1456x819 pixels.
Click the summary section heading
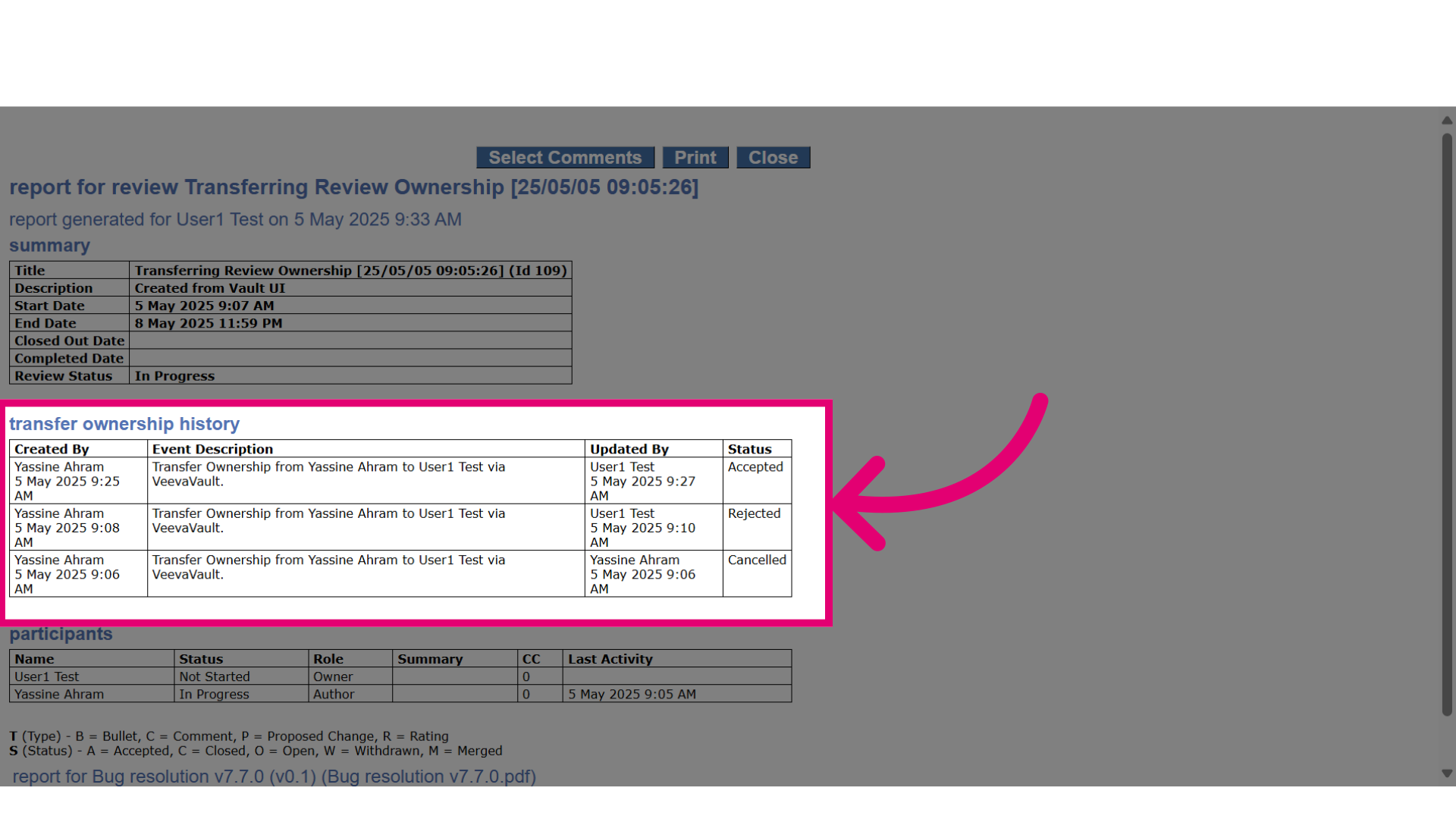coord(49,246)
